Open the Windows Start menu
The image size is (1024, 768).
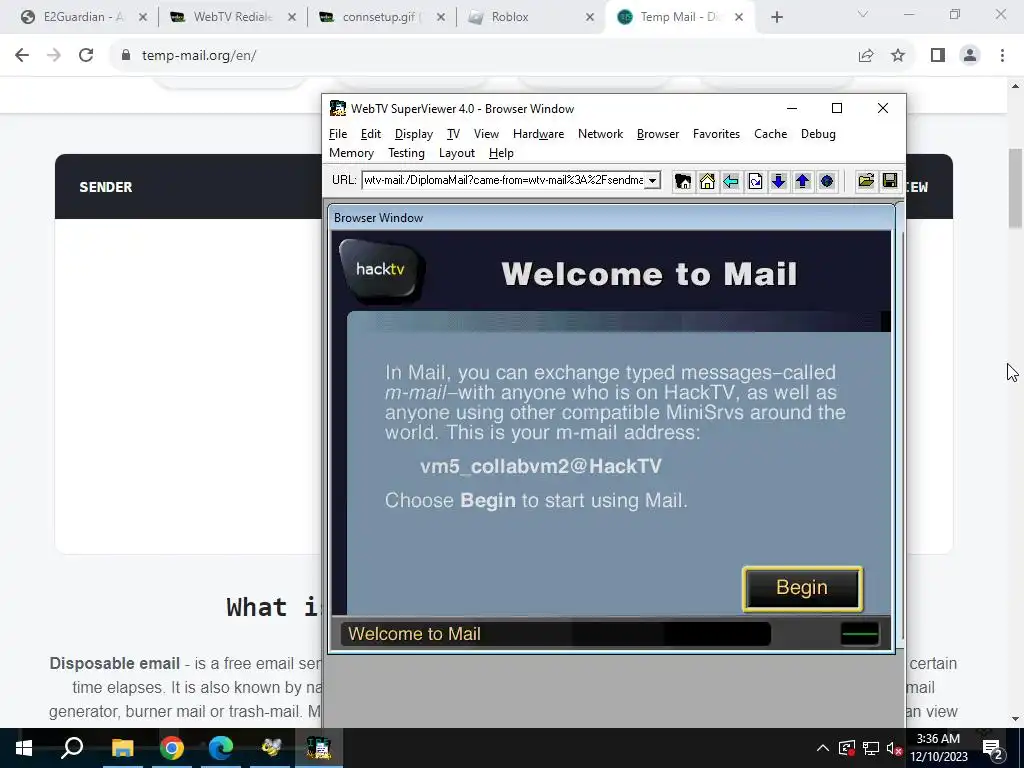(24, 748)
